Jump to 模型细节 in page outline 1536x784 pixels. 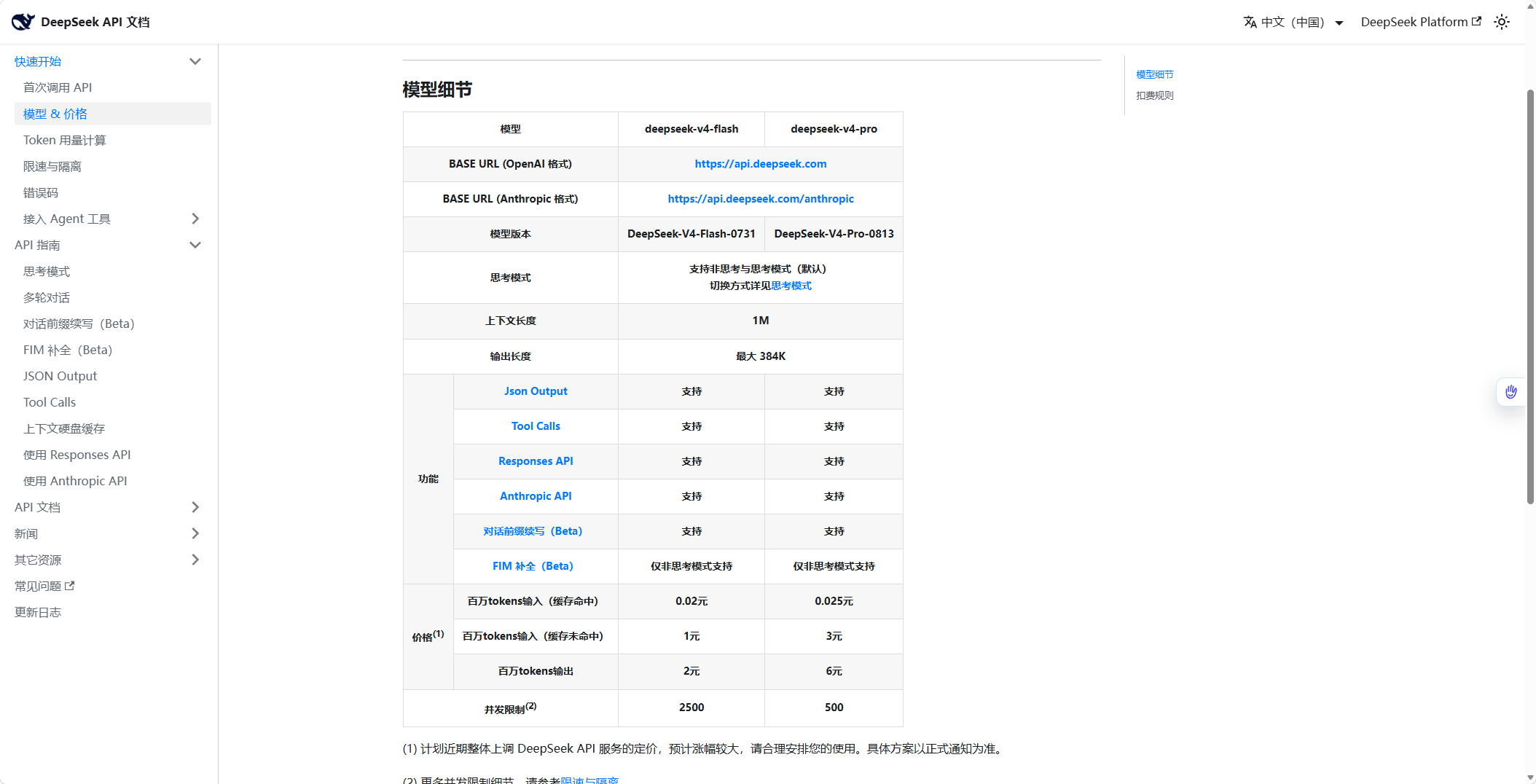coord(1155,74)
